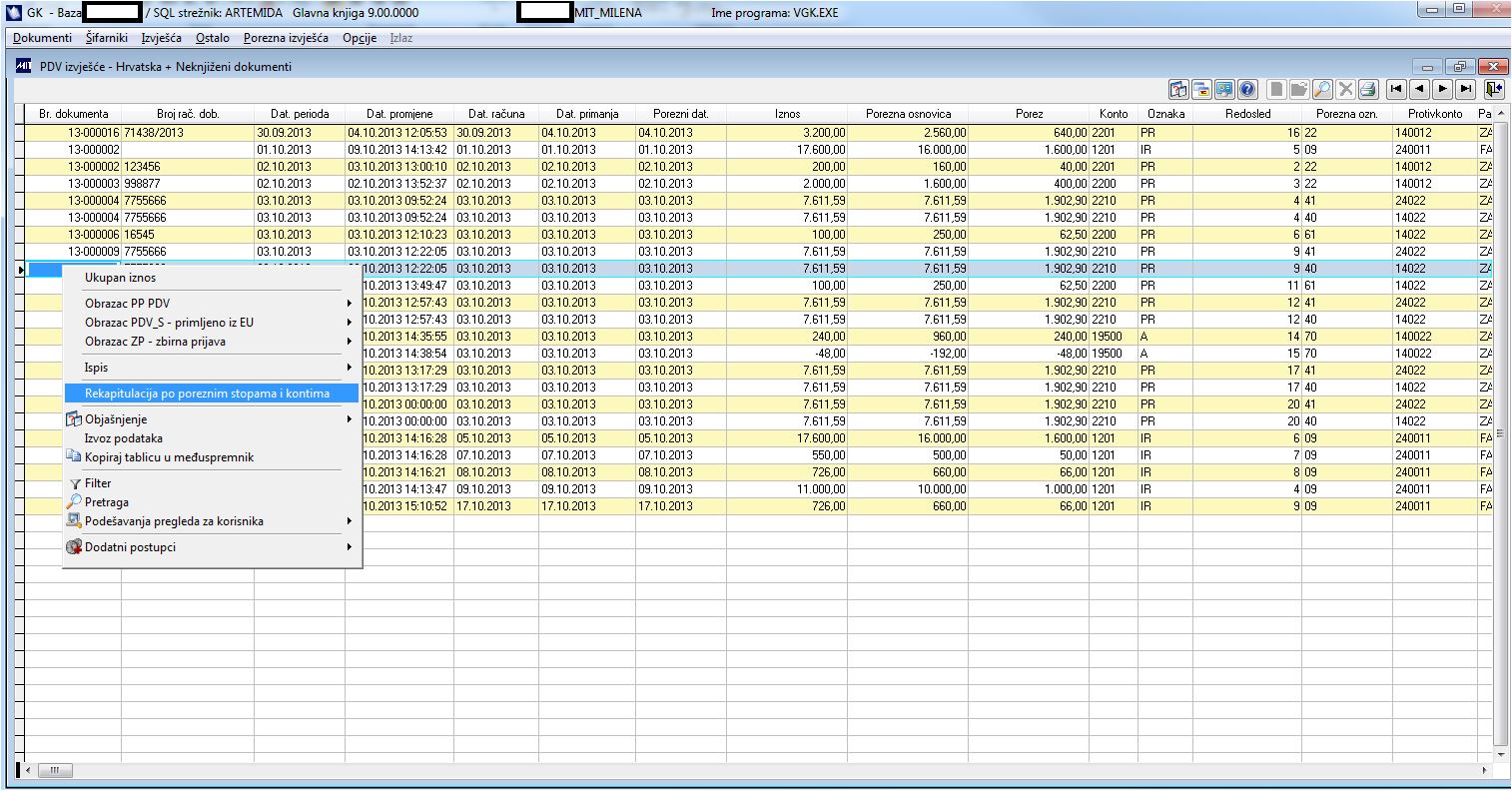Click horizontal scrollbar left arrow

(x=27, y=771)
